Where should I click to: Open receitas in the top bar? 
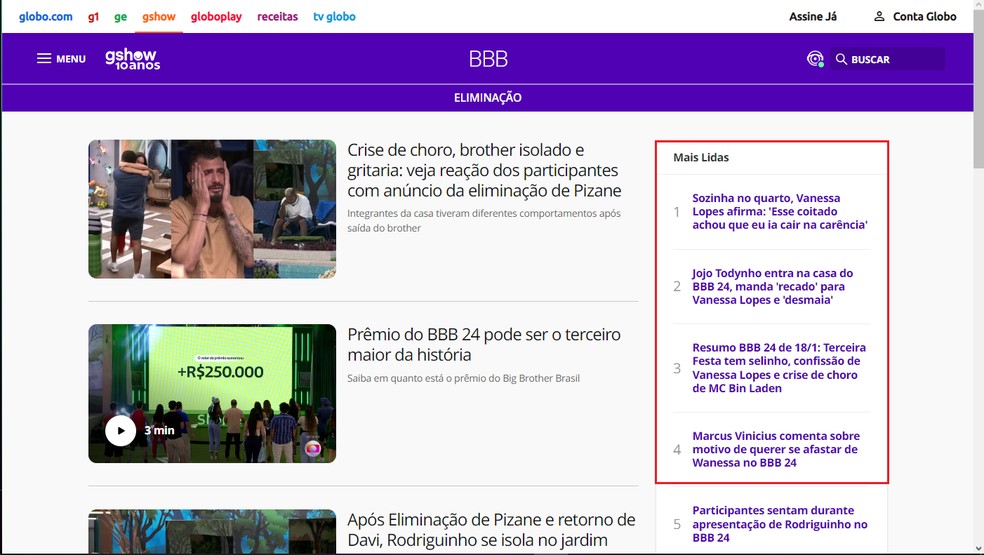[x=277, y=16]
